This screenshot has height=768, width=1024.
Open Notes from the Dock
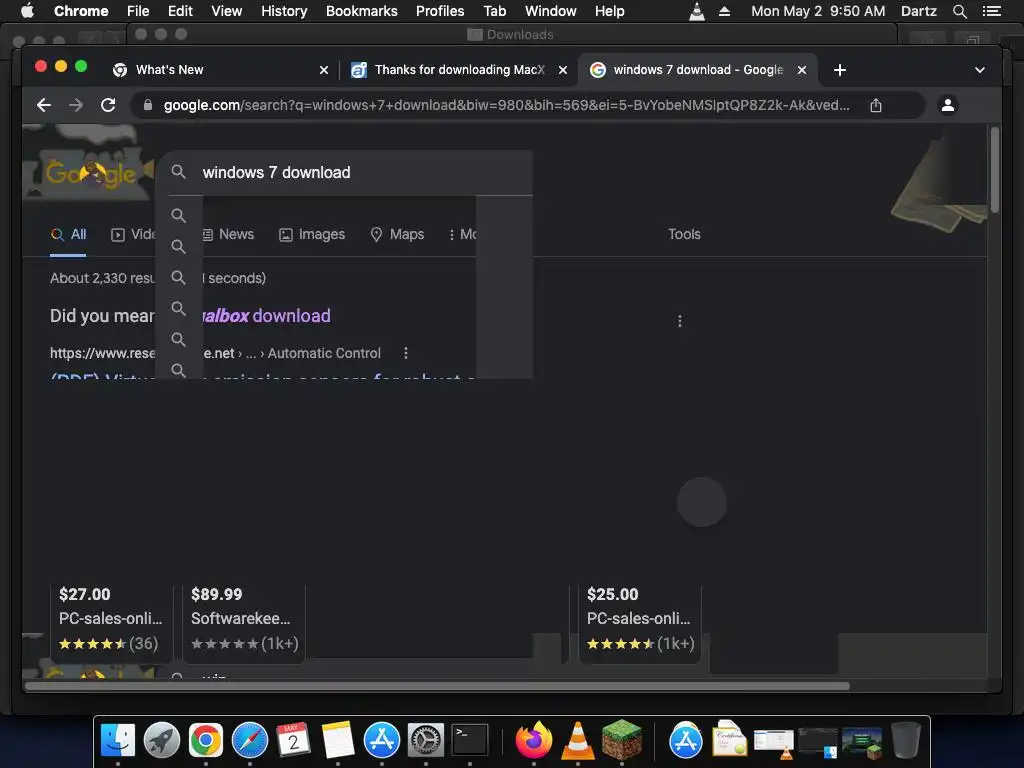pyautogui.click(x=338, y=741)
